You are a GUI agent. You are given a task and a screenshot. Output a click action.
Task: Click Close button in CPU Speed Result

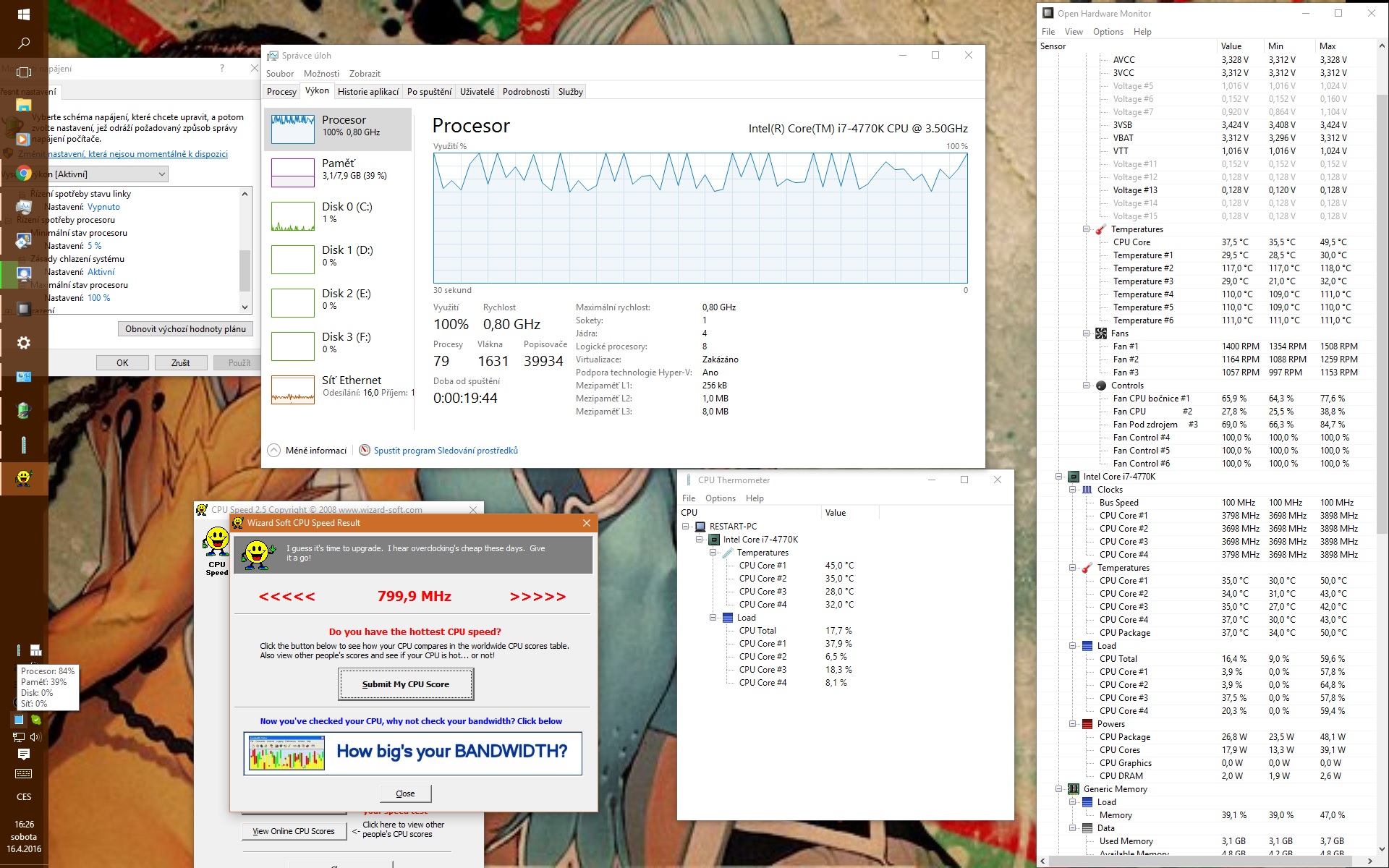(x=406, y=793)
